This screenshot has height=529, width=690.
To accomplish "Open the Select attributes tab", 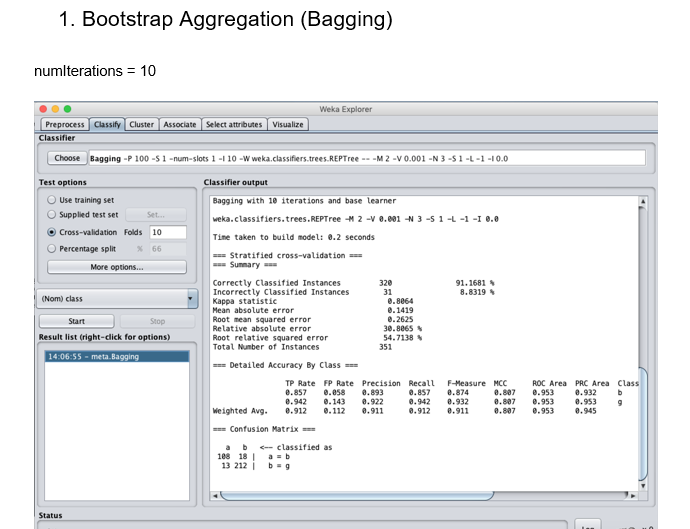I will point(234,125).
